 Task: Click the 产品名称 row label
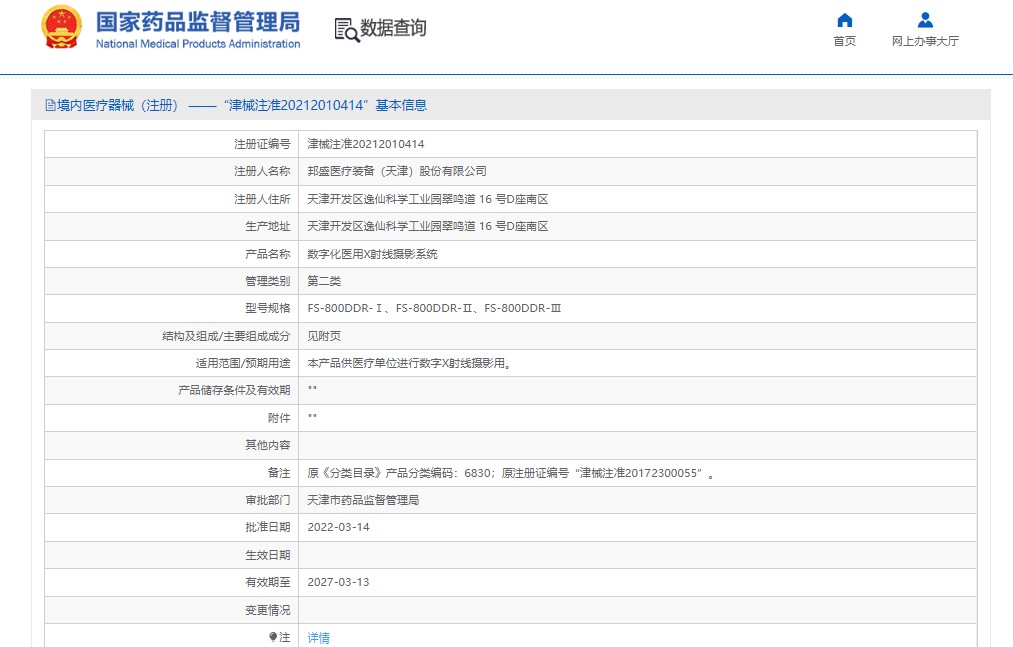[x=267, y=254]
